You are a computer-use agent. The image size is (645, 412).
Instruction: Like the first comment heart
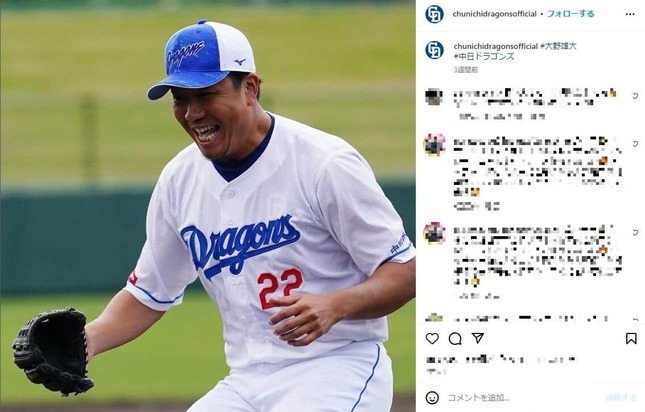tap(635, 96)
